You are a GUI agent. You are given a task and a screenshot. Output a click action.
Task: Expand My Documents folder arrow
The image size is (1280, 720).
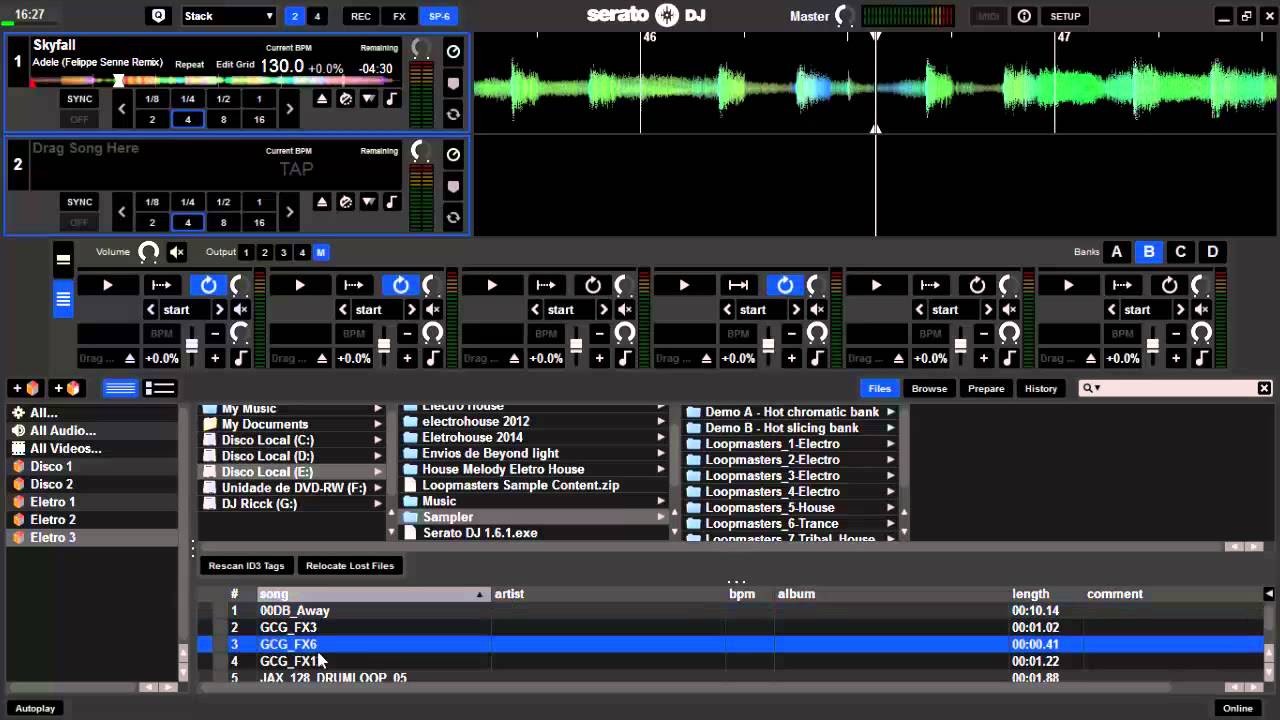click(378, 424)
